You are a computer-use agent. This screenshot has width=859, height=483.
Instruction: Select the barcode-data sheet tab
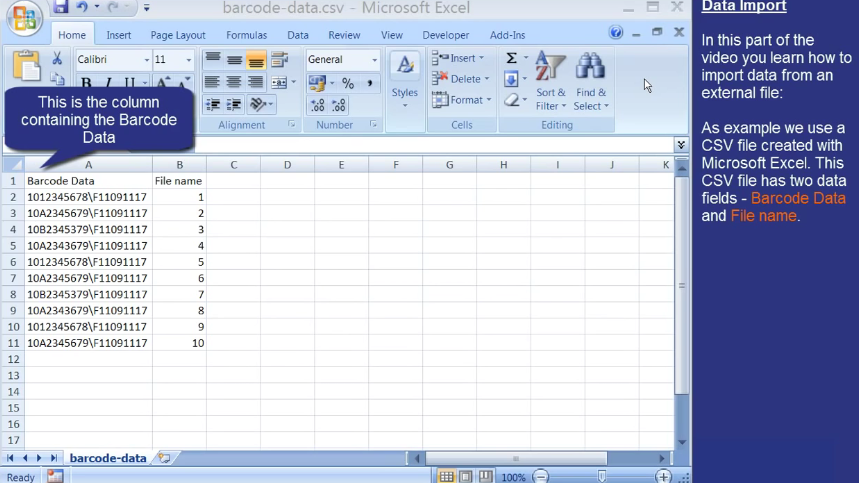(108, 458)
